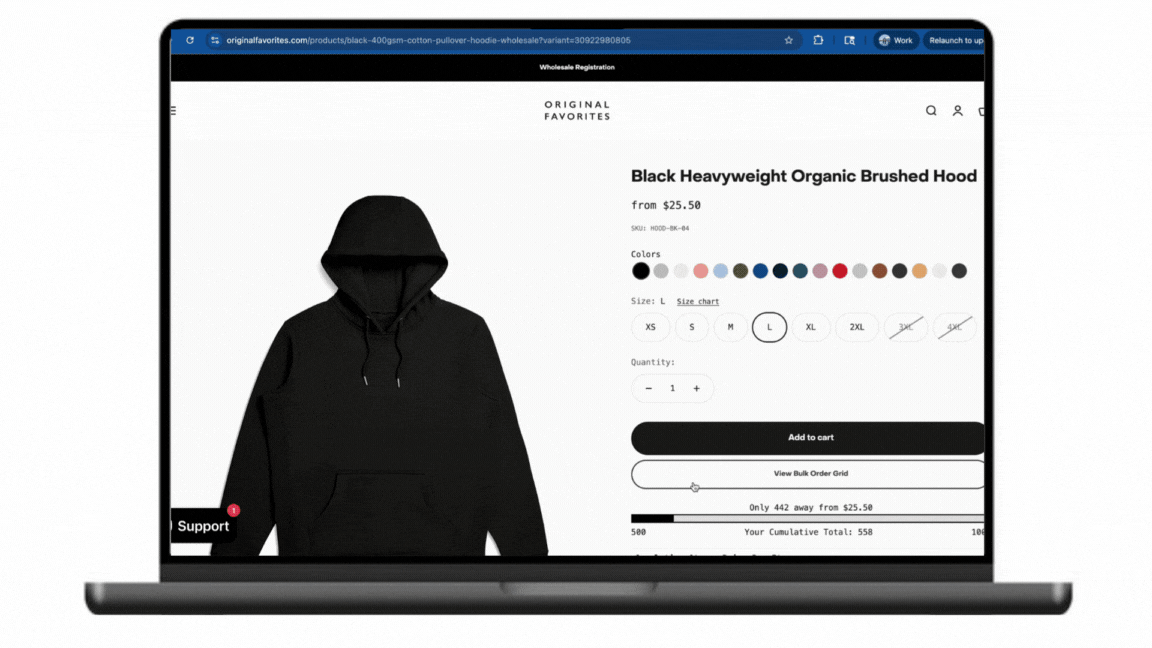Screen dimensions: 1152x648
Task: Decrease quantity with the minus button
Action: [648, 389]
